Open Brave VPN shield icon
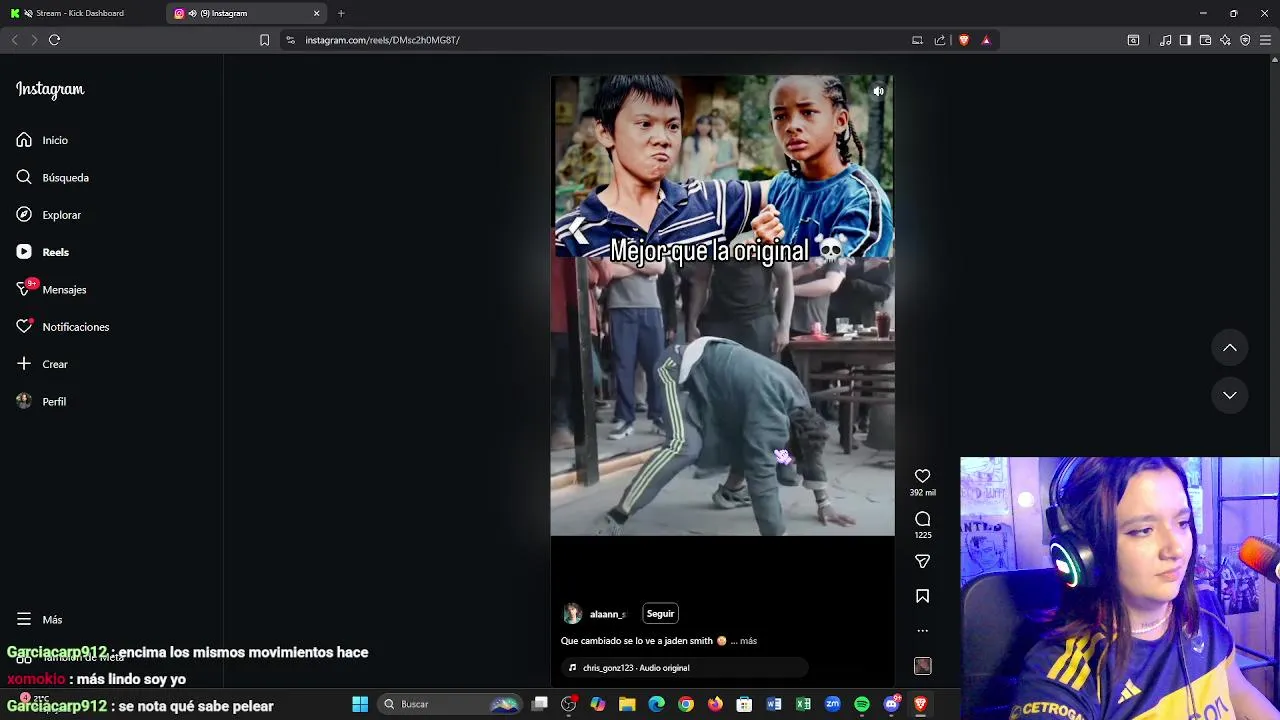 [x=1245, y=40]
